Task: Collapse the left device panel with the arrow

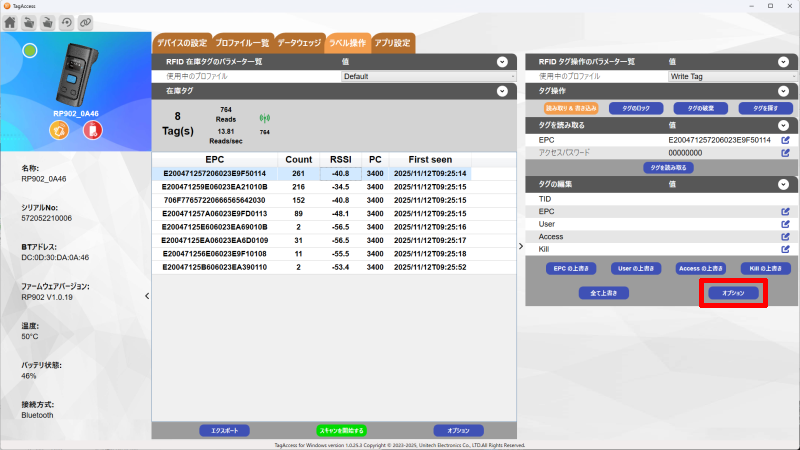Action: click(x=147, y=296)
